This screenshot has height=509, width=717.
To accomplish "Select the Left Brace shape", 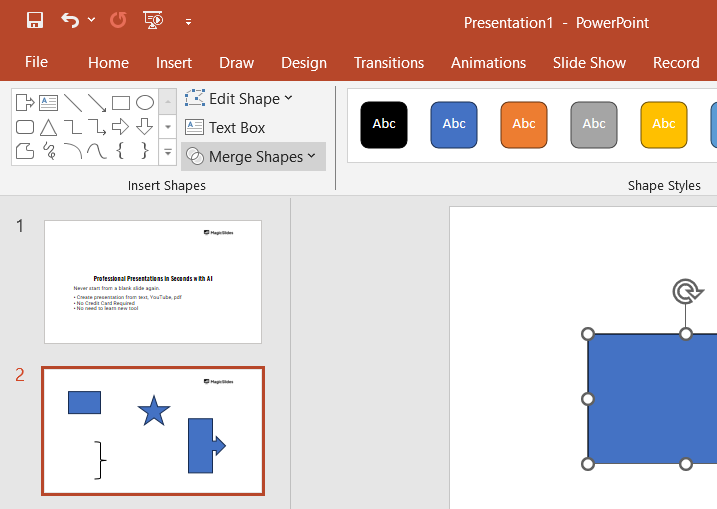I will click(x=121, y=151).
